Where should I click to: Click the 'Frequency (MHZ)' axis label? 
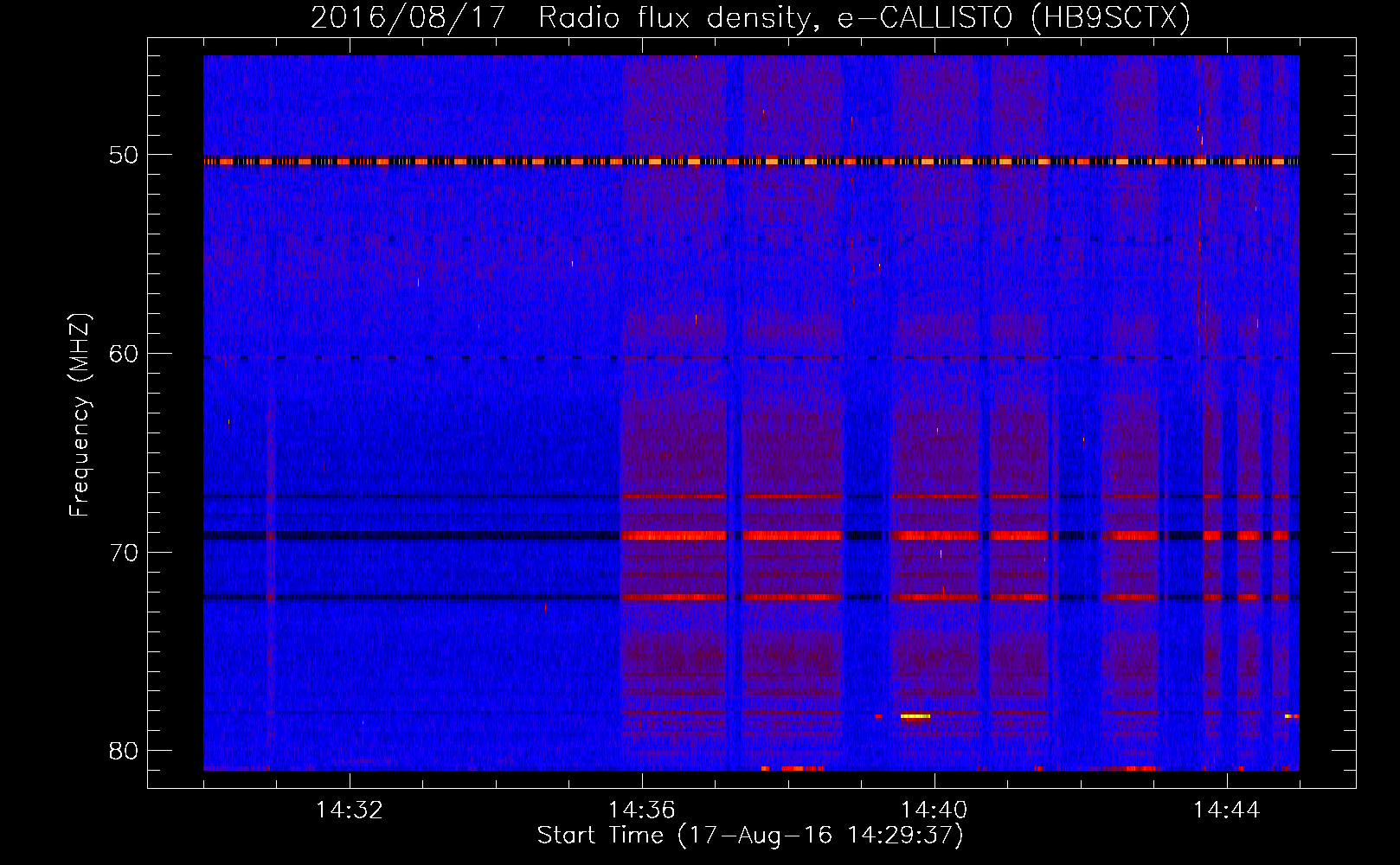(80, 415)
